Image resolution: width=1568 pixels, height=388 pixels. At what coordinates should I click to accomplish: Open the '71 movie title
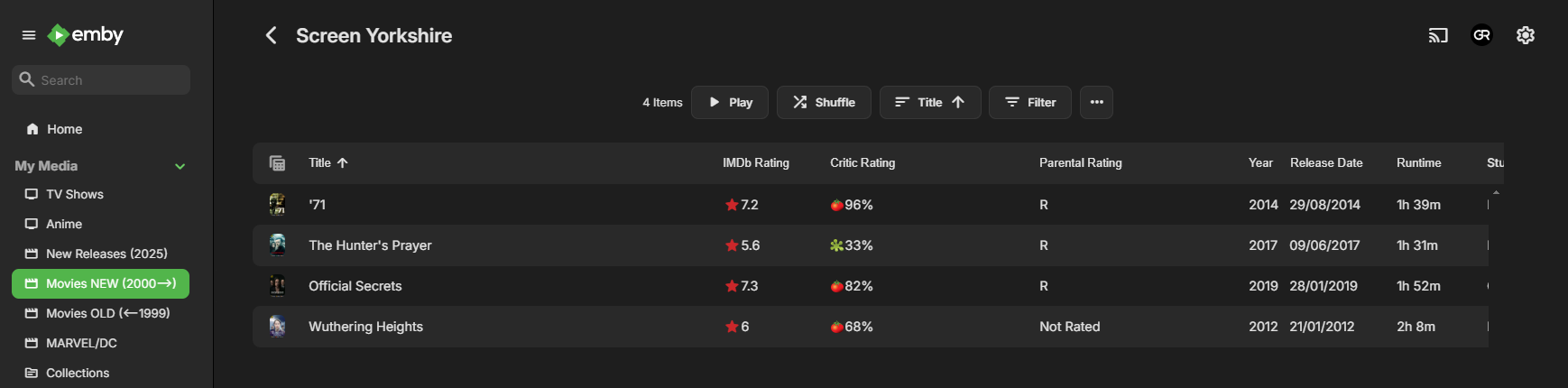click(317, 205)
